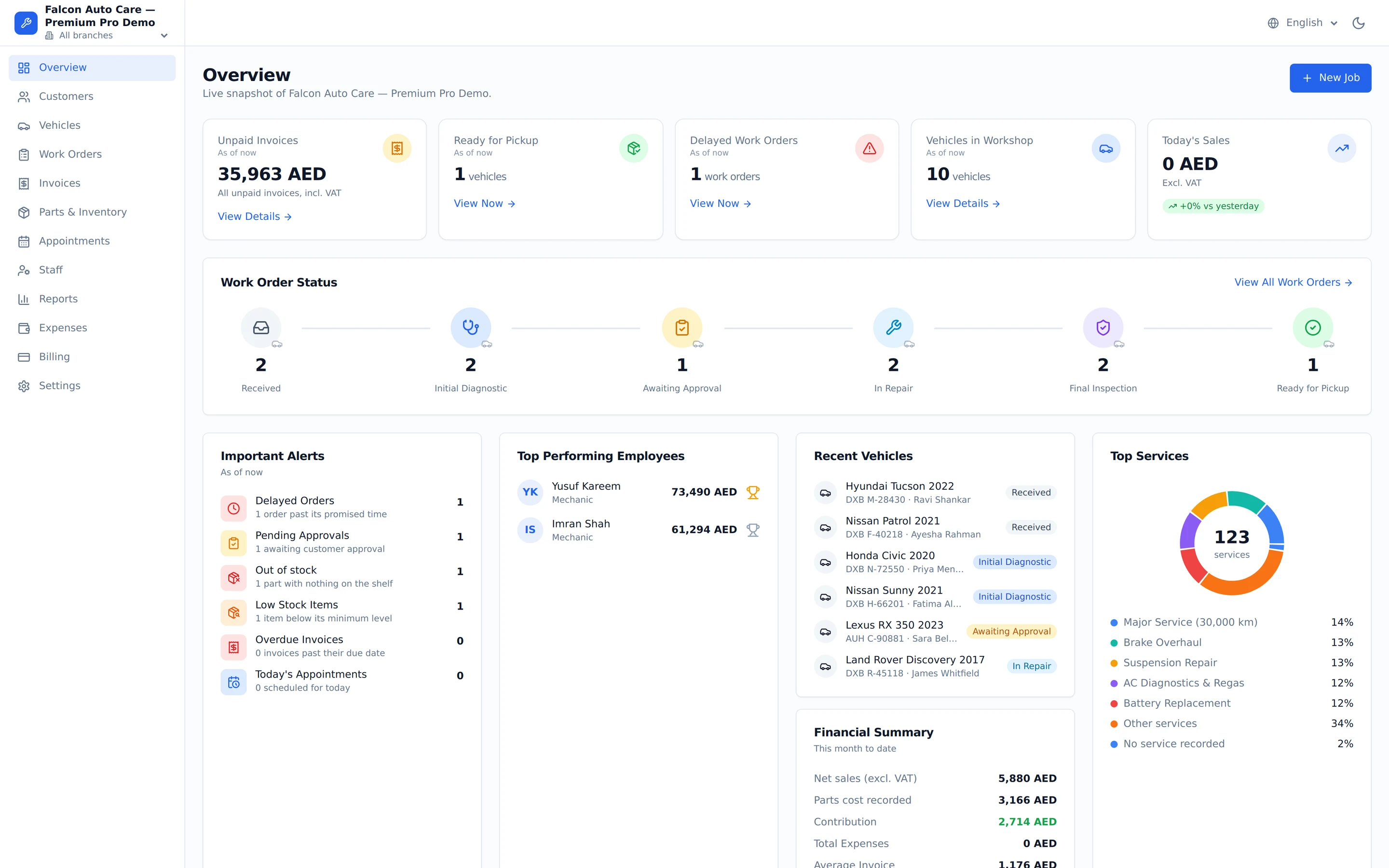Screen dimensions: 1389x868
Task: Click the Suspension Repair legend label
Action: pos(1170,663)
